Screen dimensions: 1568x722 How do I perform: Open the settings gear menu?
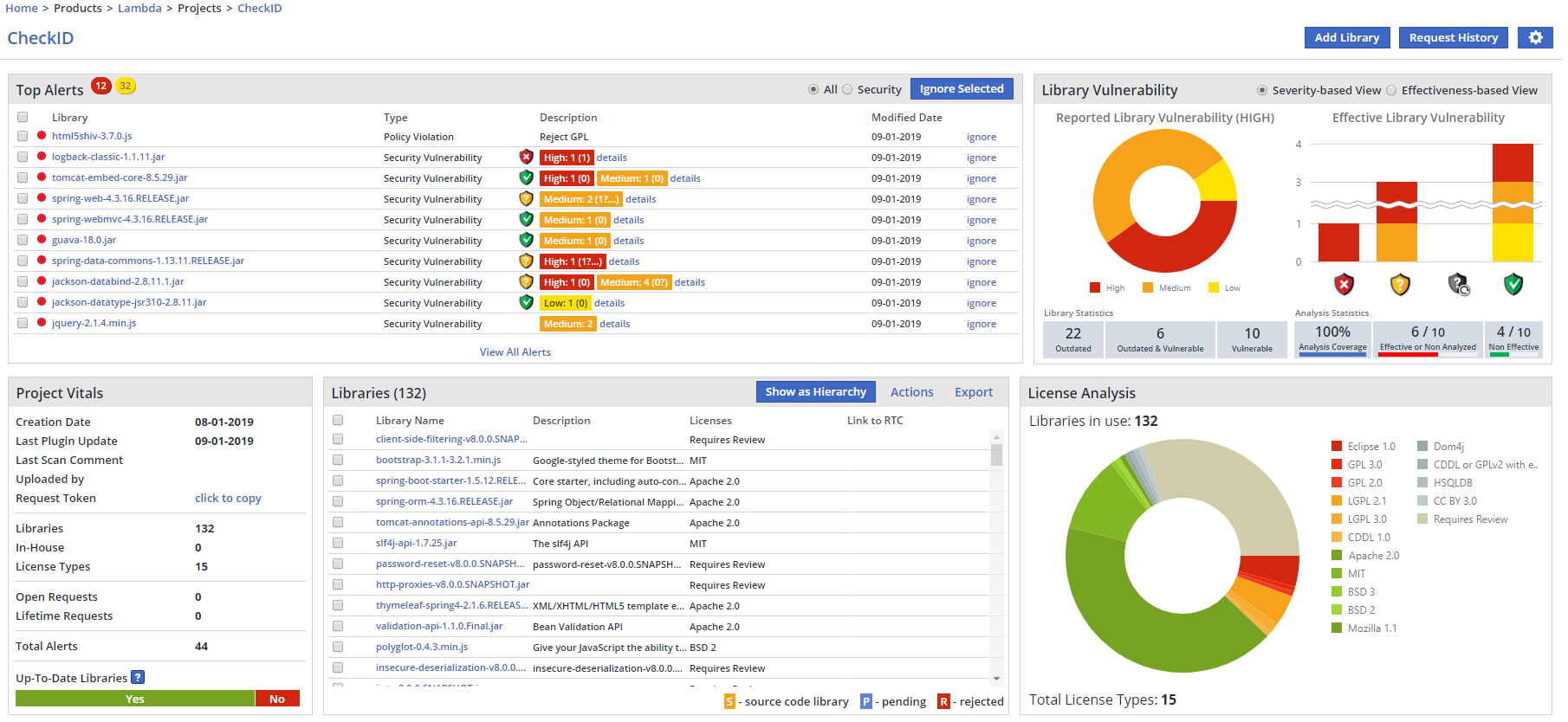(1535, 38)
